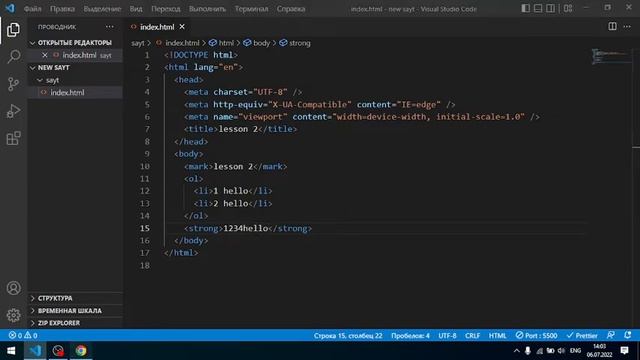
Task: Split the editor to the right
Action: [612, 27]
